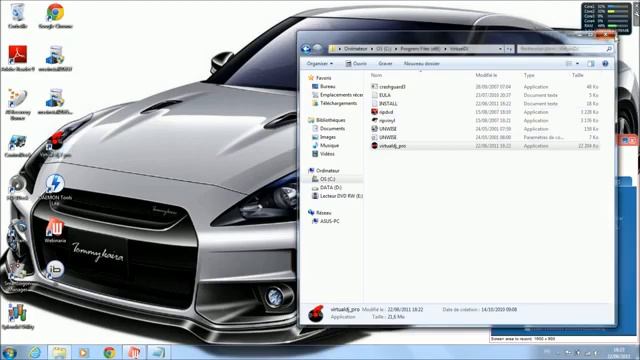The height and width of the screenshot is (360, 640).
Task: Click OS (C:) in address bar breadcrumb
Action: 383,49
